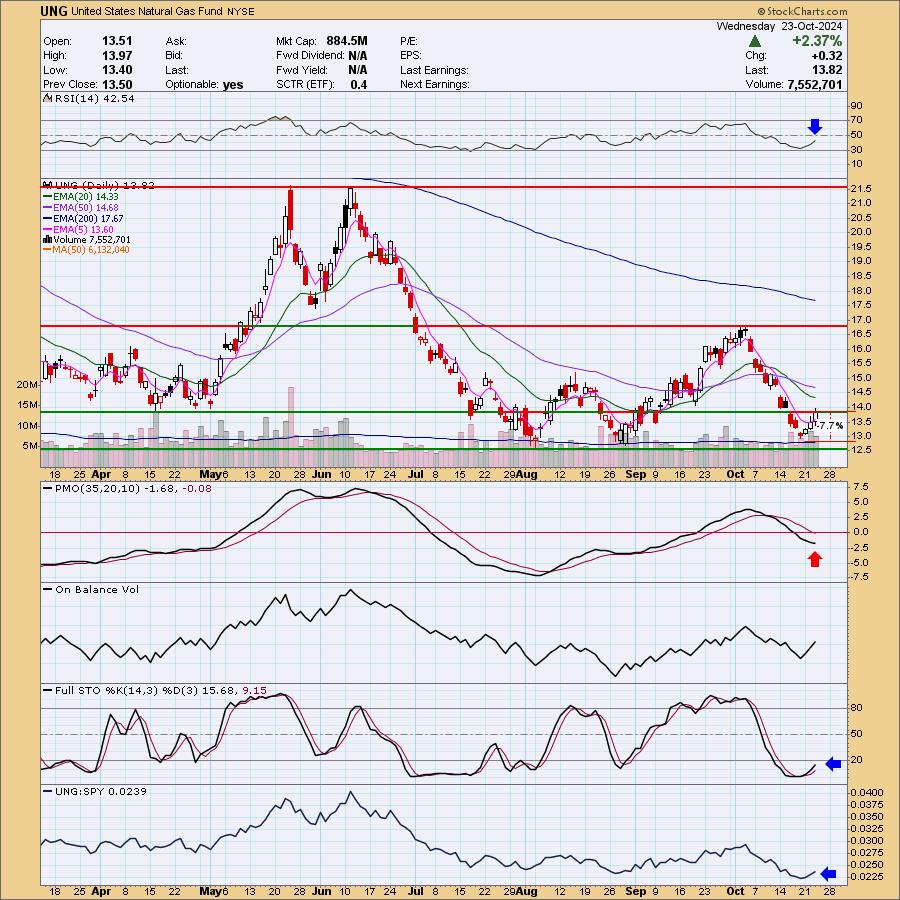Click the EMA(50) 14.68 legend entry
The image size is (900, 900).
86,207
